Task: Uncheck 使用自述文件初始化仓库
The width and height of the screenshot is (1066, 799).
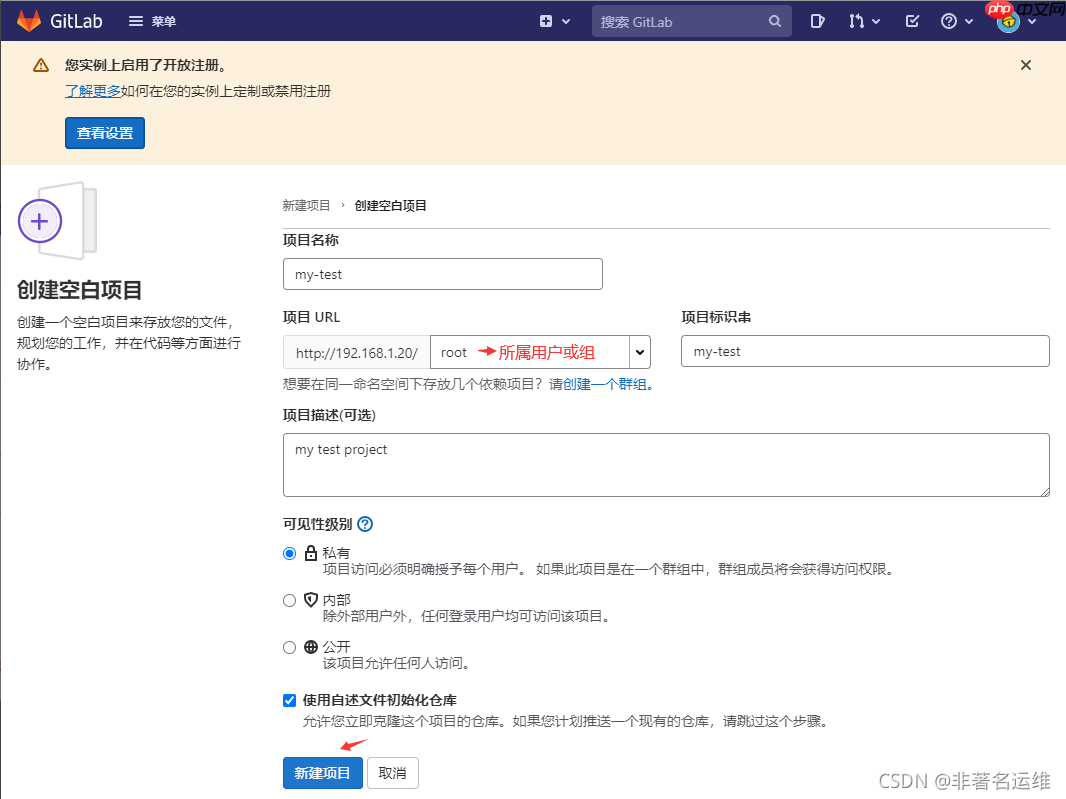Action: pos(289,700)
